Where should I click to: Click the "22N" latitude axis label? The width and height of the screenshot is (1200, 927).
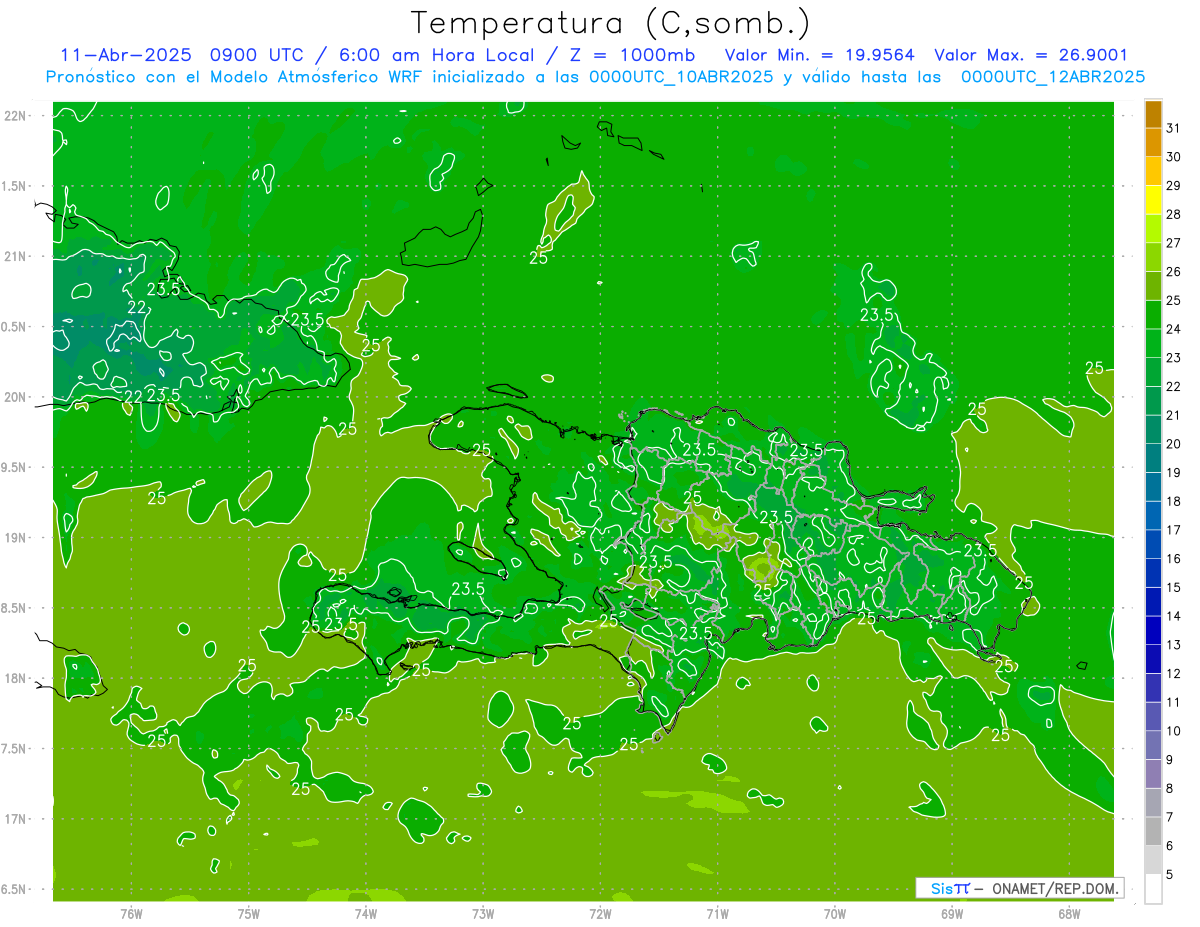point(15,116)
